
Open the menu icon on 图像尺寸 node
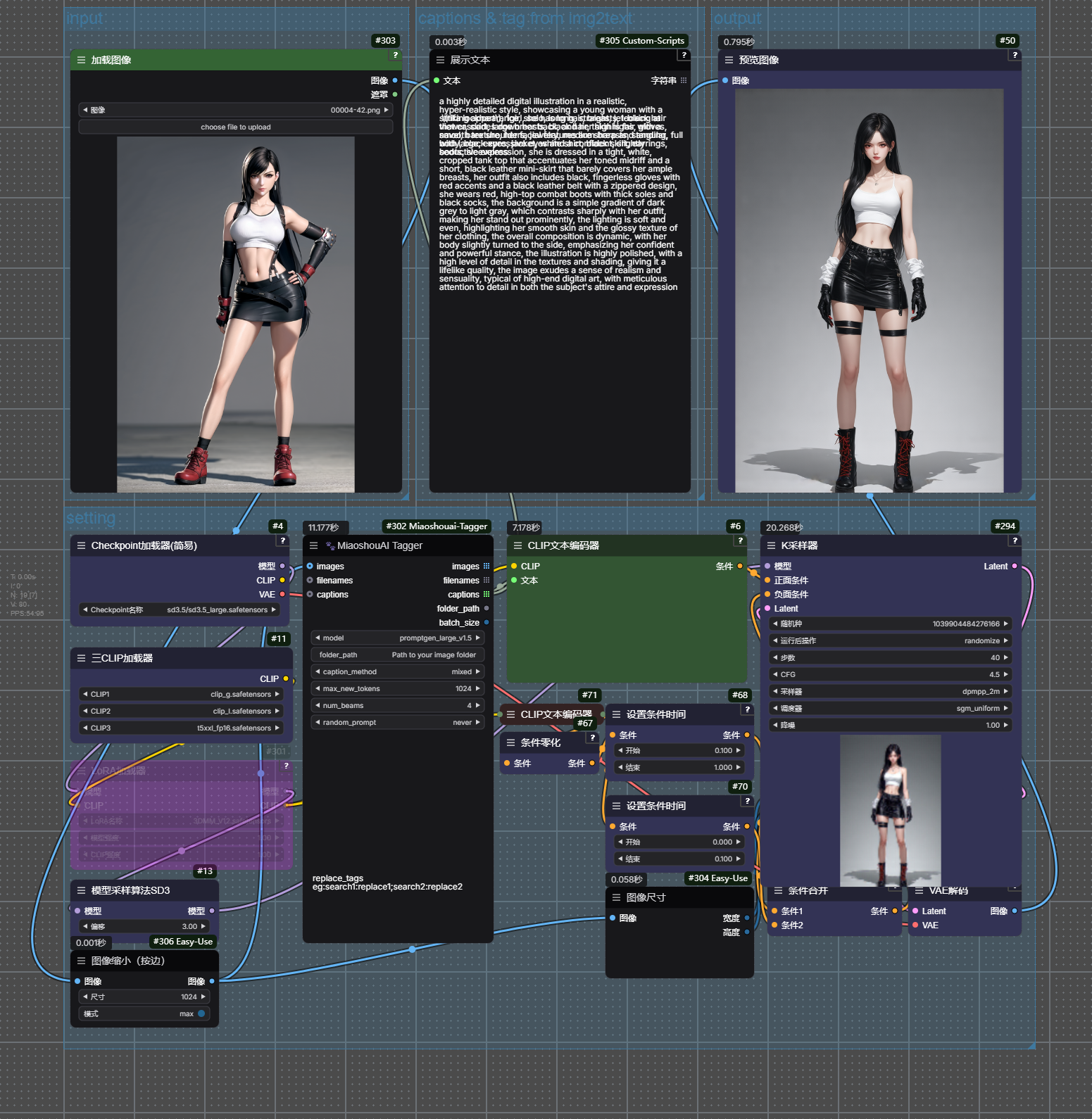pyautogui.click(x=616, y=898)
